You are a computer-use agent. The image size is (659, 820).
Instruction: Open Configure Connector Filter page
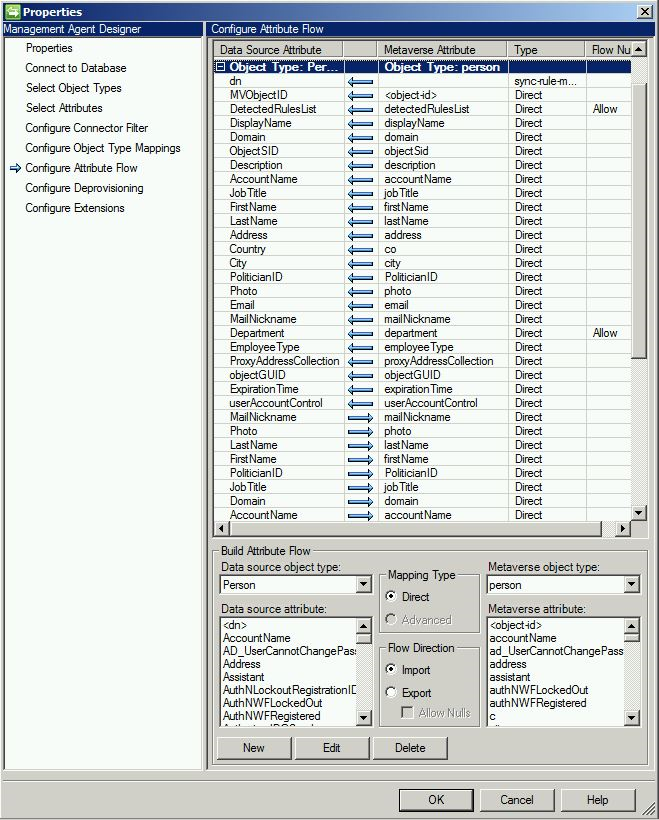point(87,128)
